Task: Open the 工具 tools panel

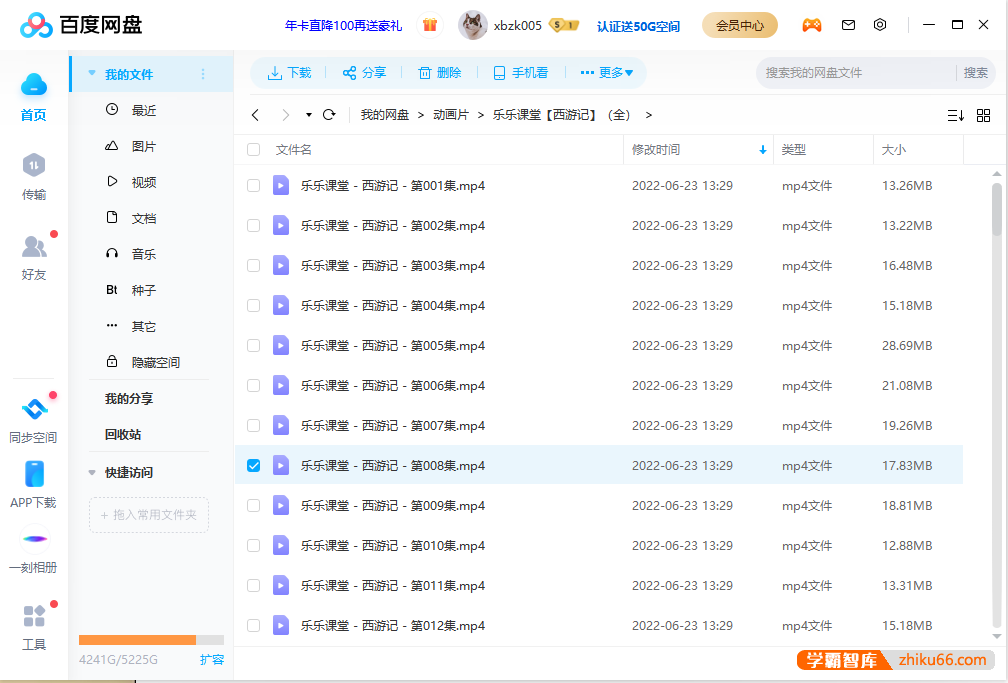Action: 33,615
